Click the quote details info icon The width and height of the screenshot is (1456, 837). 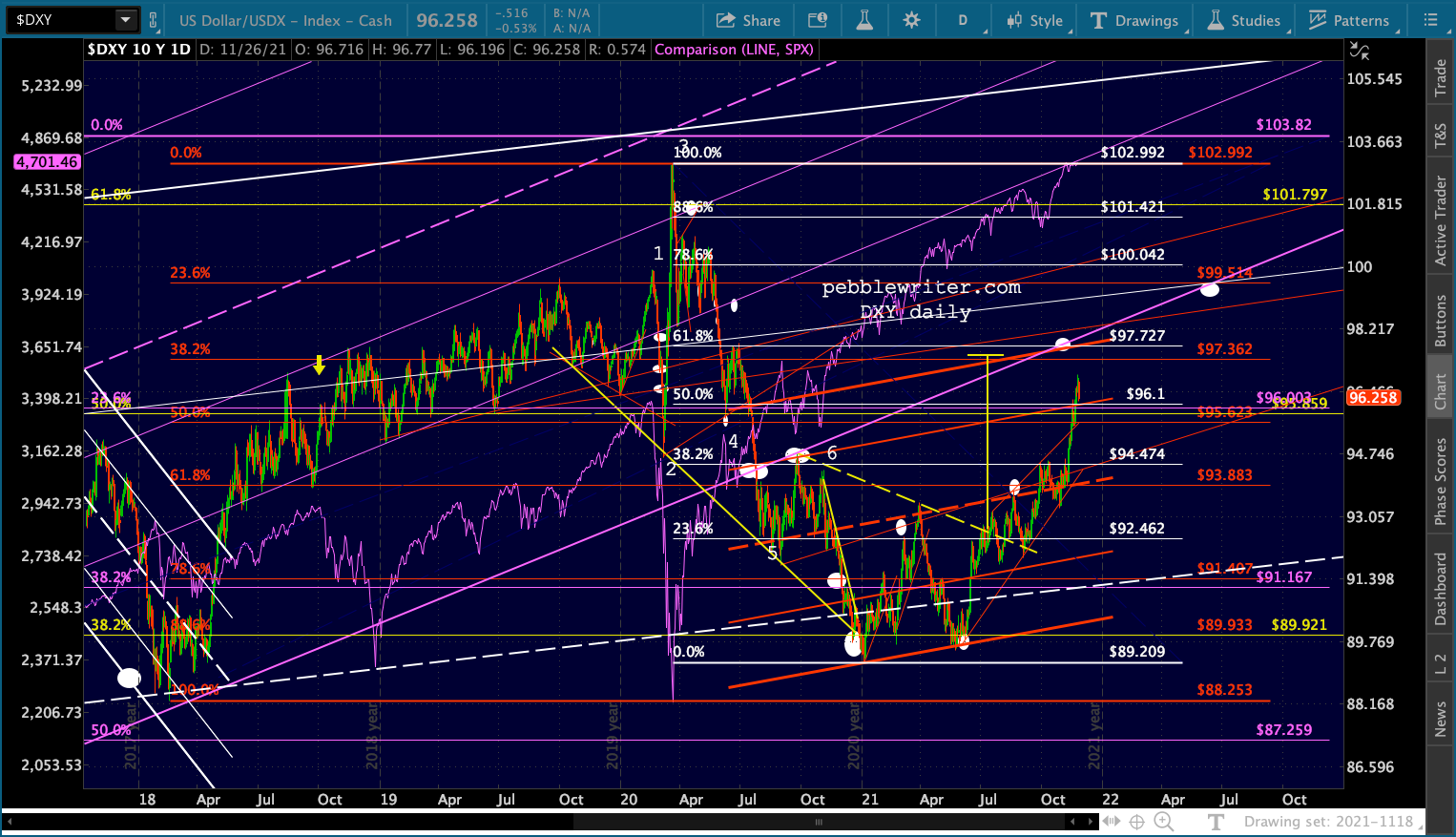(818, 20)
